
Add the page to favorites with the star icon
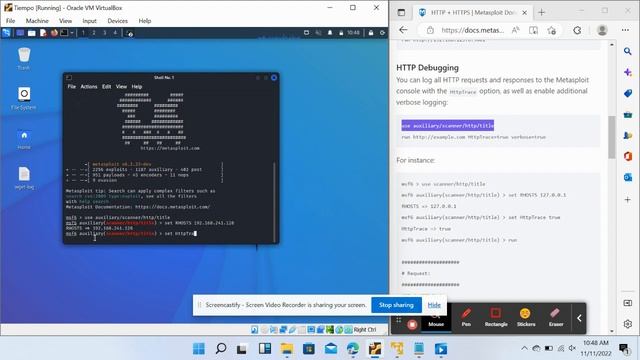[551, 30]
